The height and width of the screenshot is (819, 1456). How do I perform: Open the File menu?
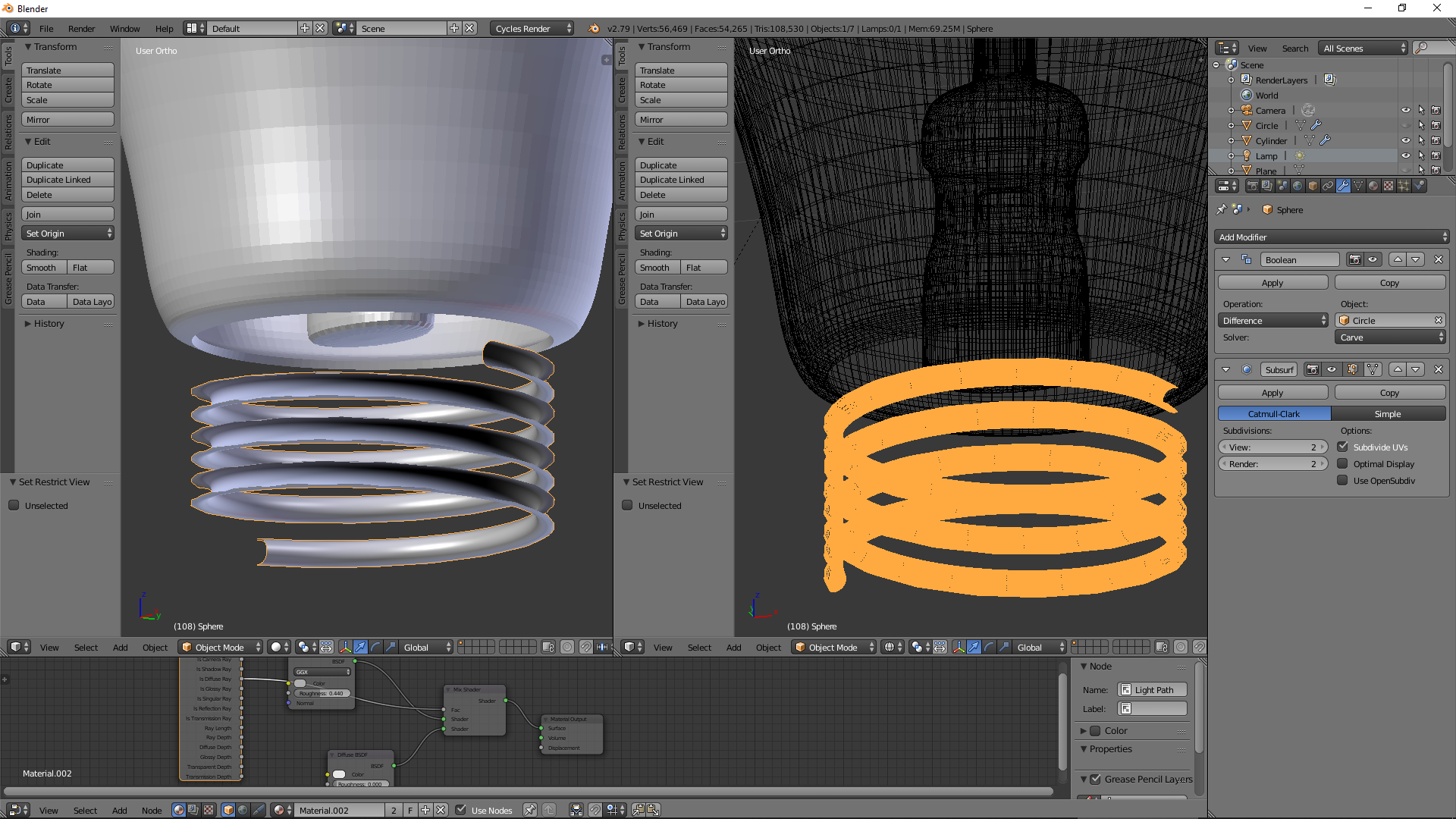coord(46,28)
